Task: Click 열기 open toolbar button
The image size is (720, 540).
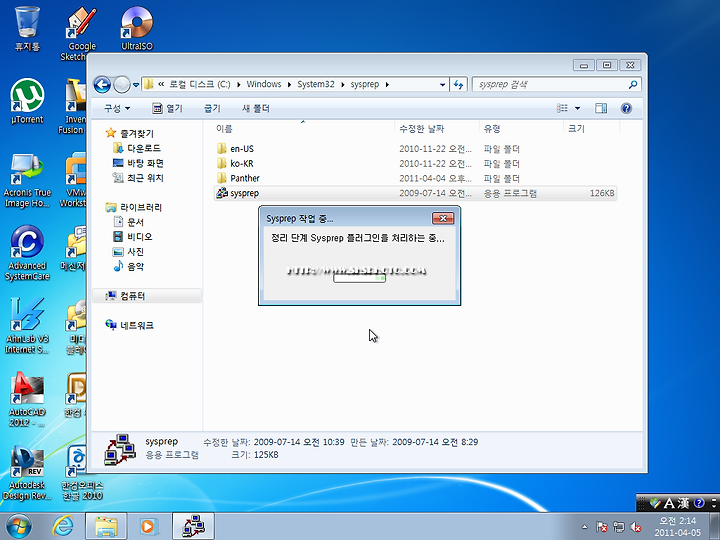Action: pyautogui.click(x=167, y=108)
